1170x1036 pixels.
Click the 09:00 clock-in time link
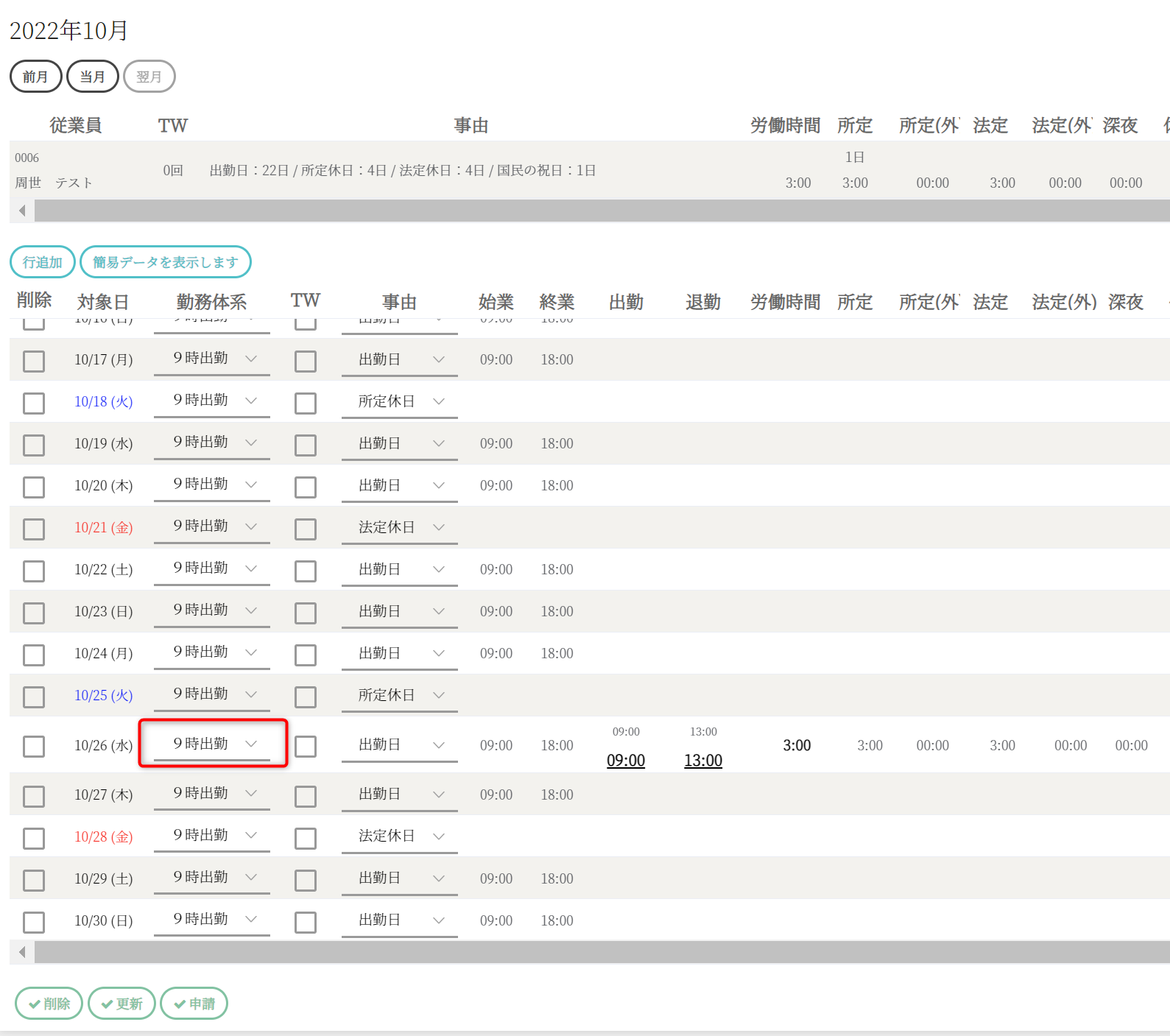(x=625, y=761)
